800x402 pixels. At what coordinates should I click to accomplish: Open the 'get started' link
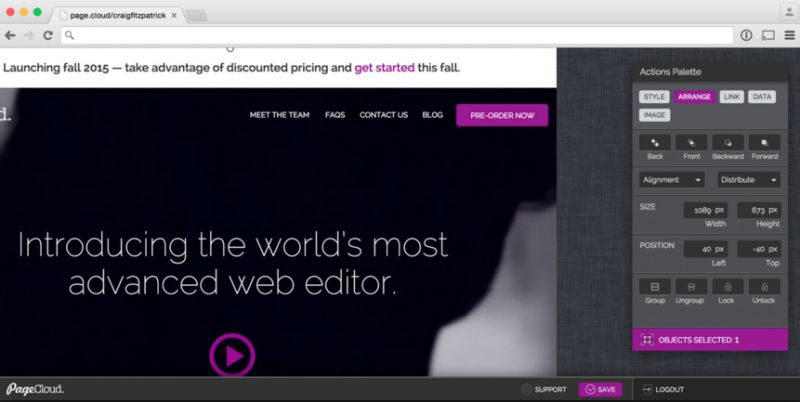[385, 67]
